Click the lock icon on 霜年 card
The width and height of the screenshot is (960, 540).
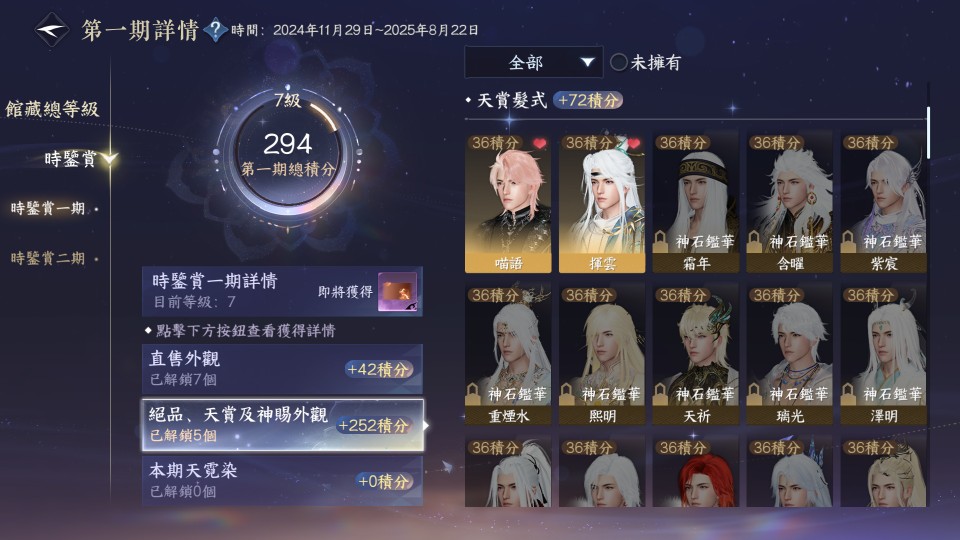point(660,242)
